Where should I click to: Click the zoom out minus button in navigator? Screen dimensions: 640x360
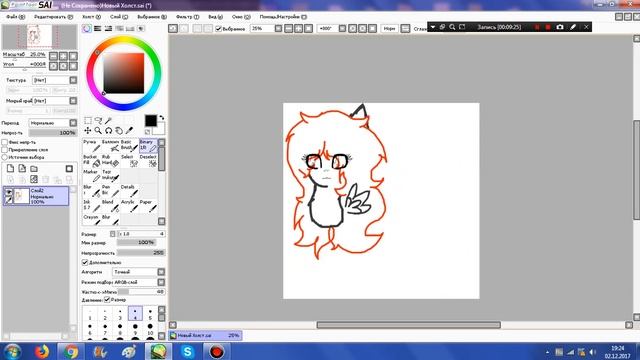(x=53, y=56)
